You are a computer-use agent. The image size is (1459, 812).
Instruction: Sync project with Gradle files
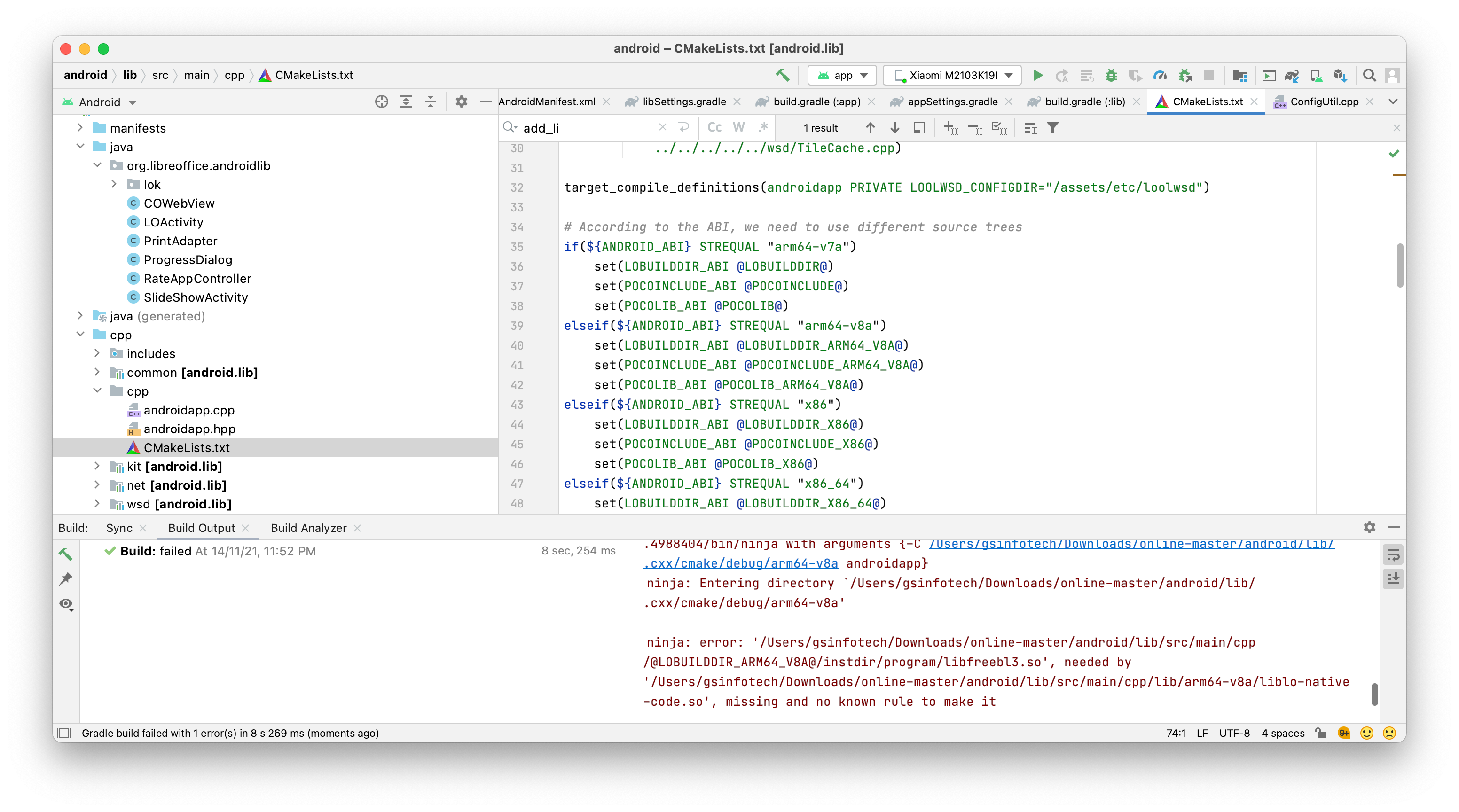pos(1292,75)
